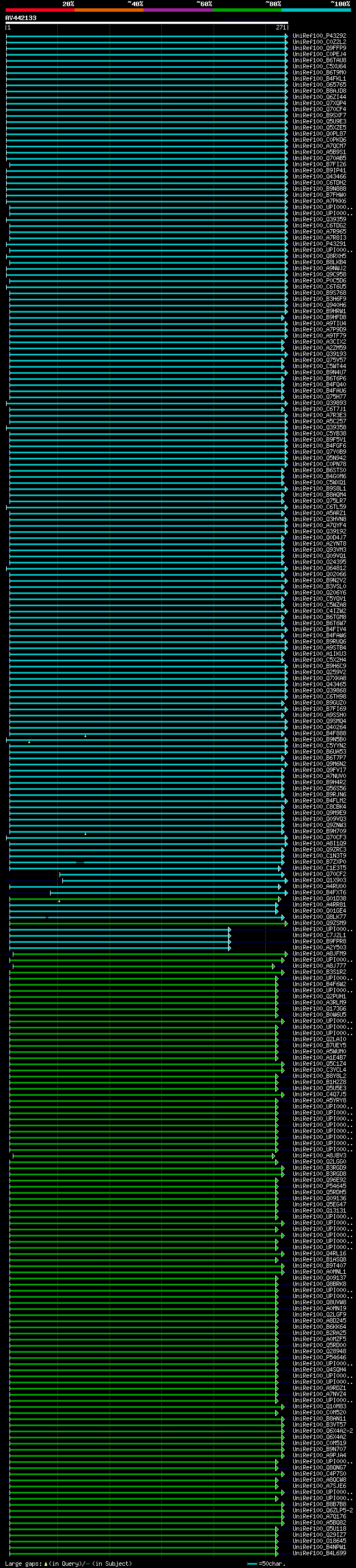Click the cyan ~100% identity legend segment
Image resolution: width=356 pixels, height=1568 pixels.
click(317, 10)
